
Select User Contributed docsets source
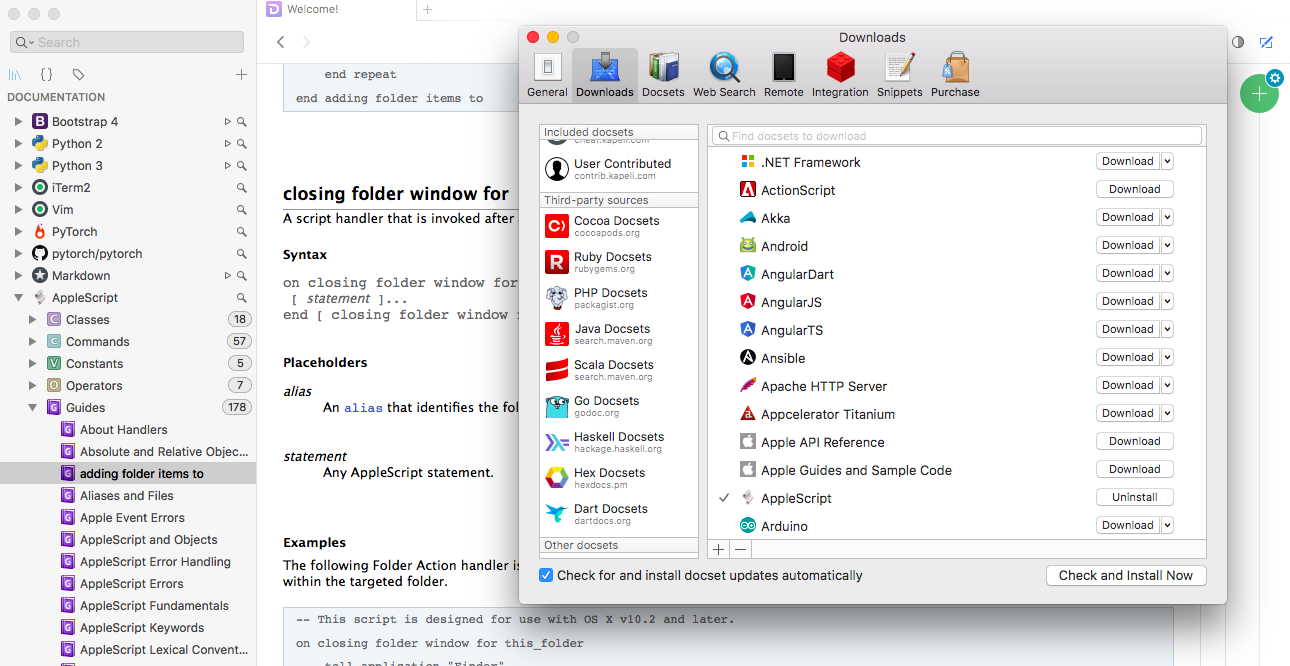[x=618, y=169]
